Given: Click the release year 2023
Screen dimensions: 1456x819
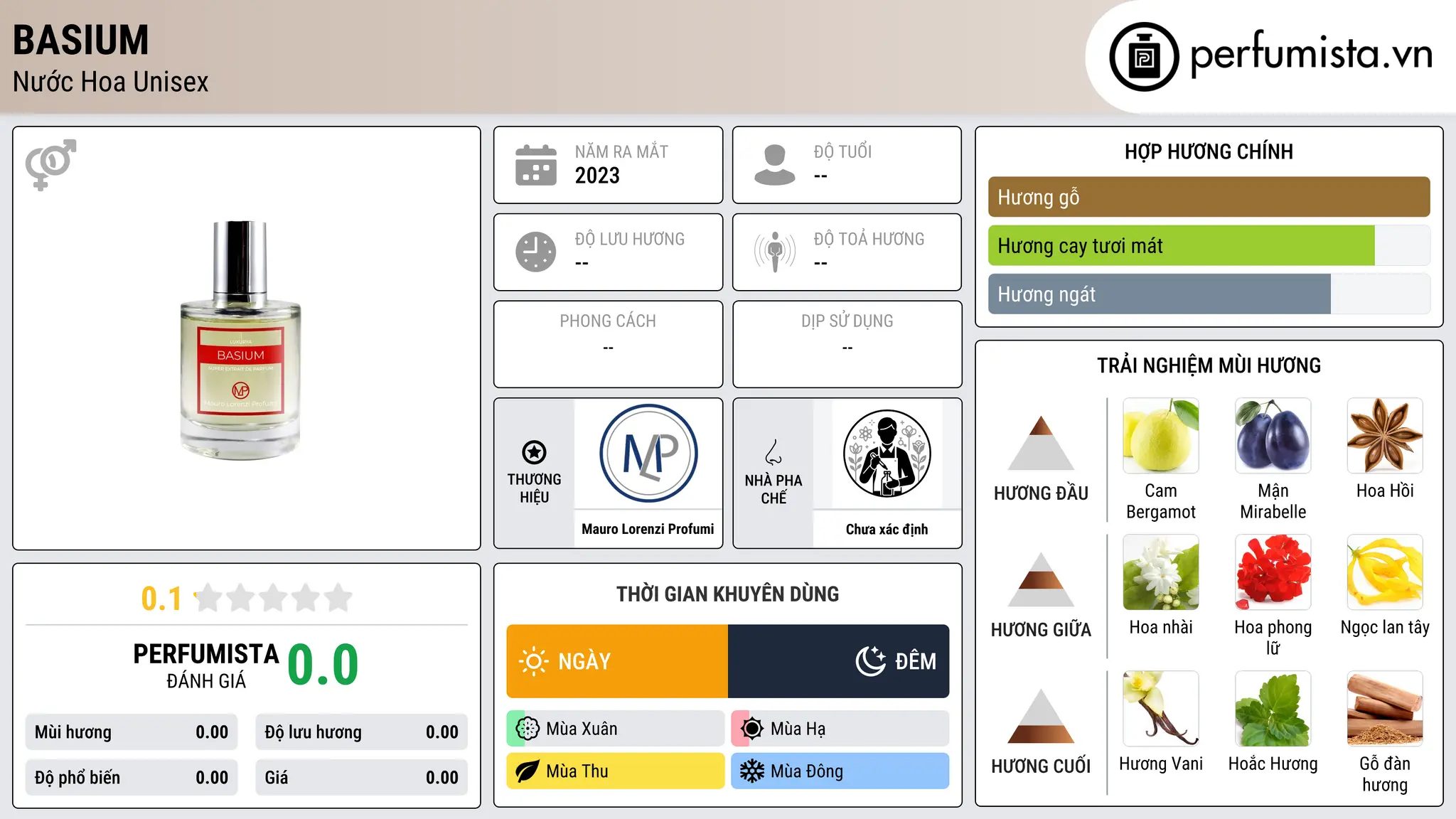Looking at the screenshot, I should pyautogui.click(x=597, y=176).
